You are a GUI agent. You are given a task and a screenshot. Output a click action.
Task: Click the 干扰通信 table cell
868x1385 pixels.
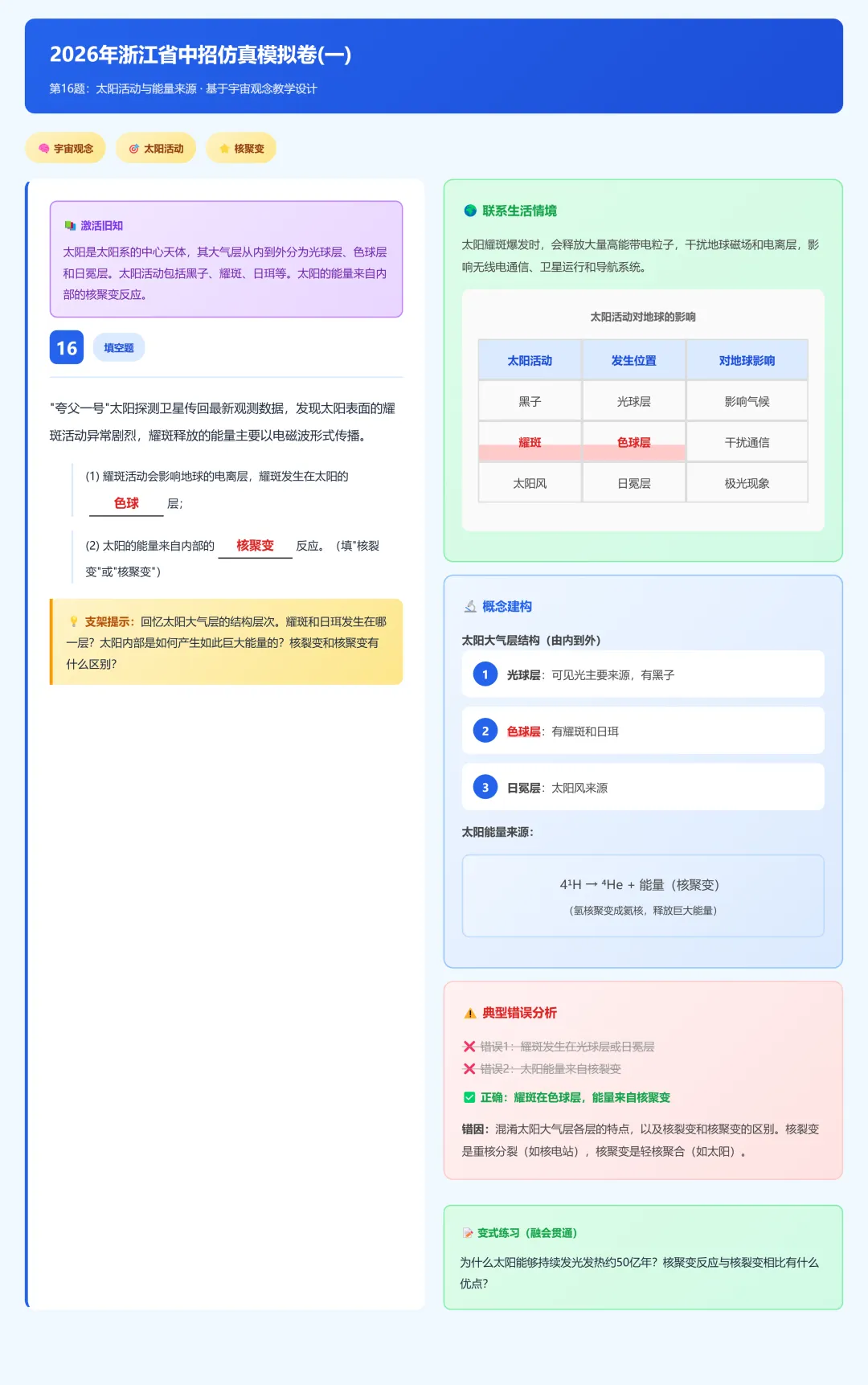(747, 442)
